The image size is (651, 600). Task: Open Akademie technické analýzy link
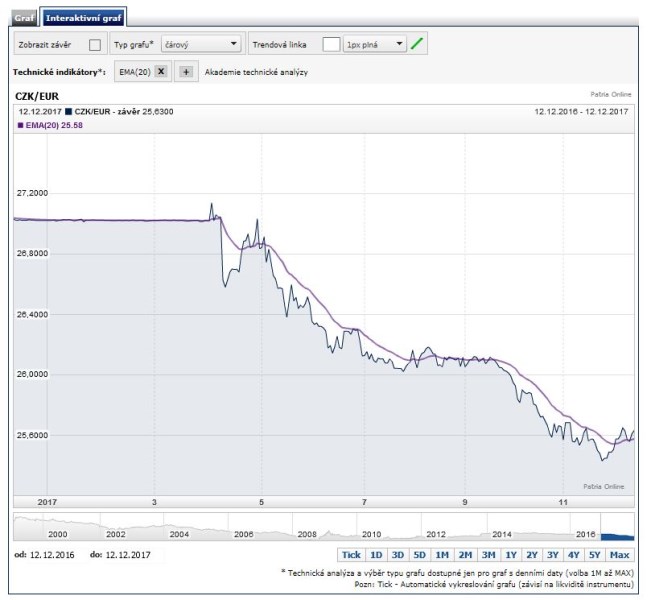256,72
